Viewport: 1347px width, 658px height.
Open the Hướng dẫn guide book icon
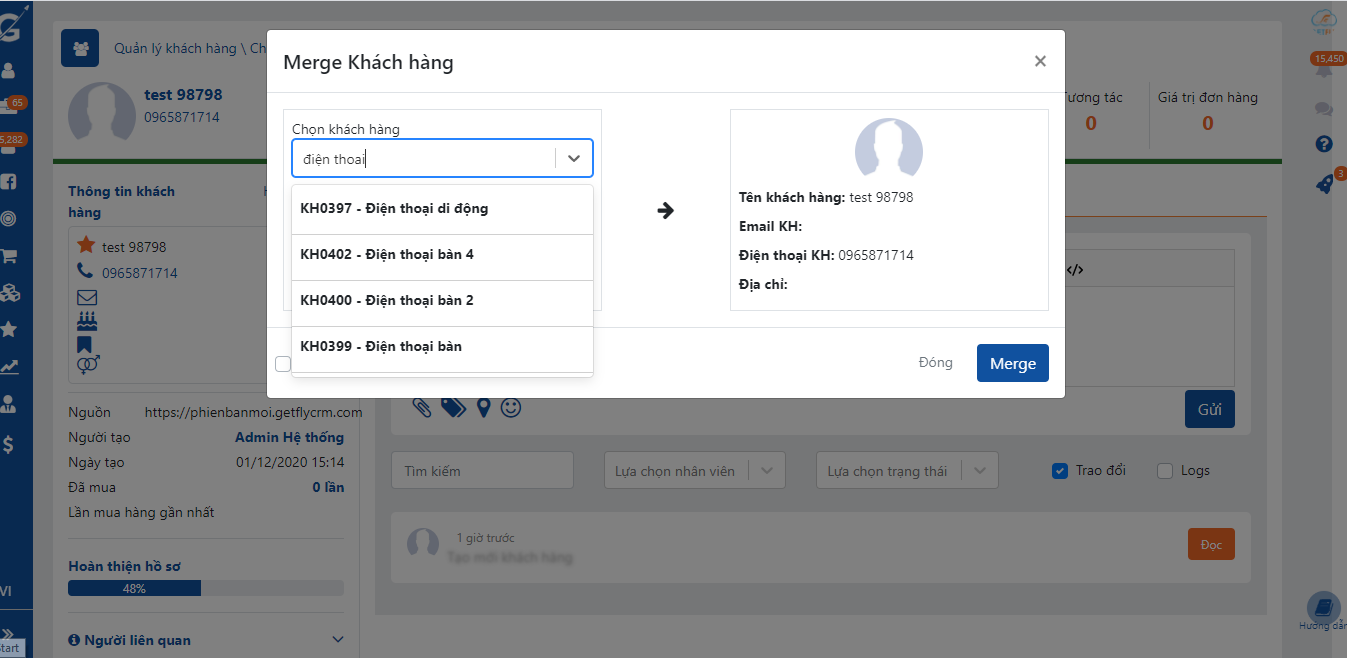tap(1323, 608)
